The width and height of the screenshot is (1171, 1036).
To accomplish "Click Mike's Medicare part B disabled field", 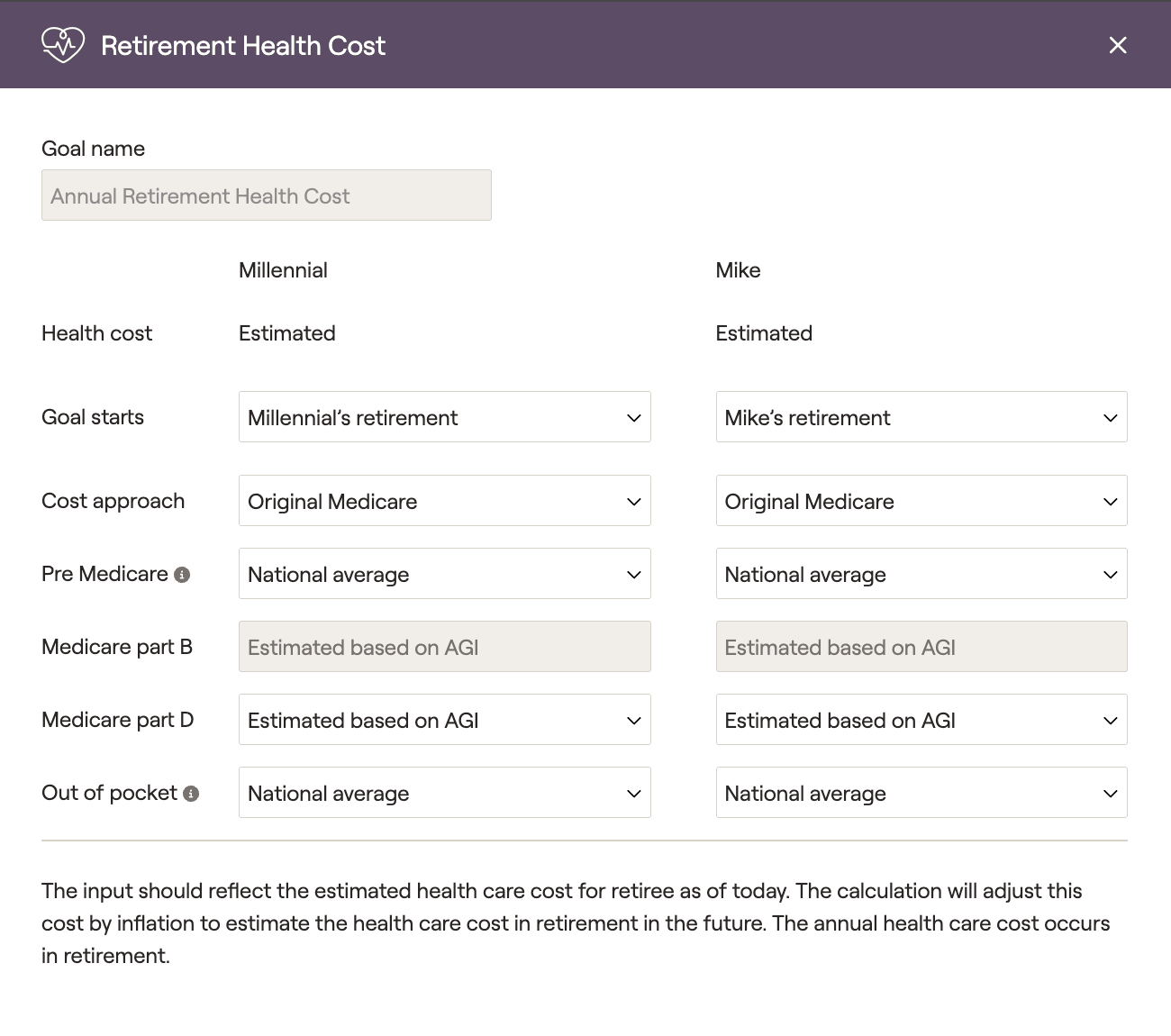I will point(921,647).
